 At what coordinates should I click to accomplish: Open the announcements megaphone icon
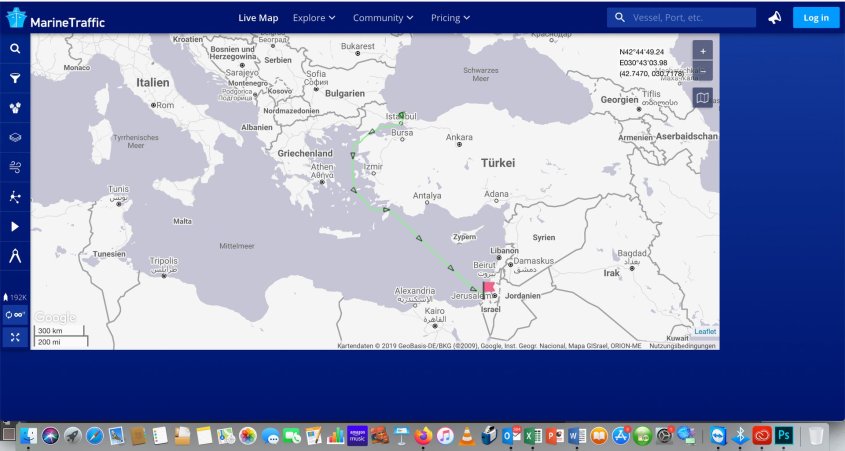[774, 18]
